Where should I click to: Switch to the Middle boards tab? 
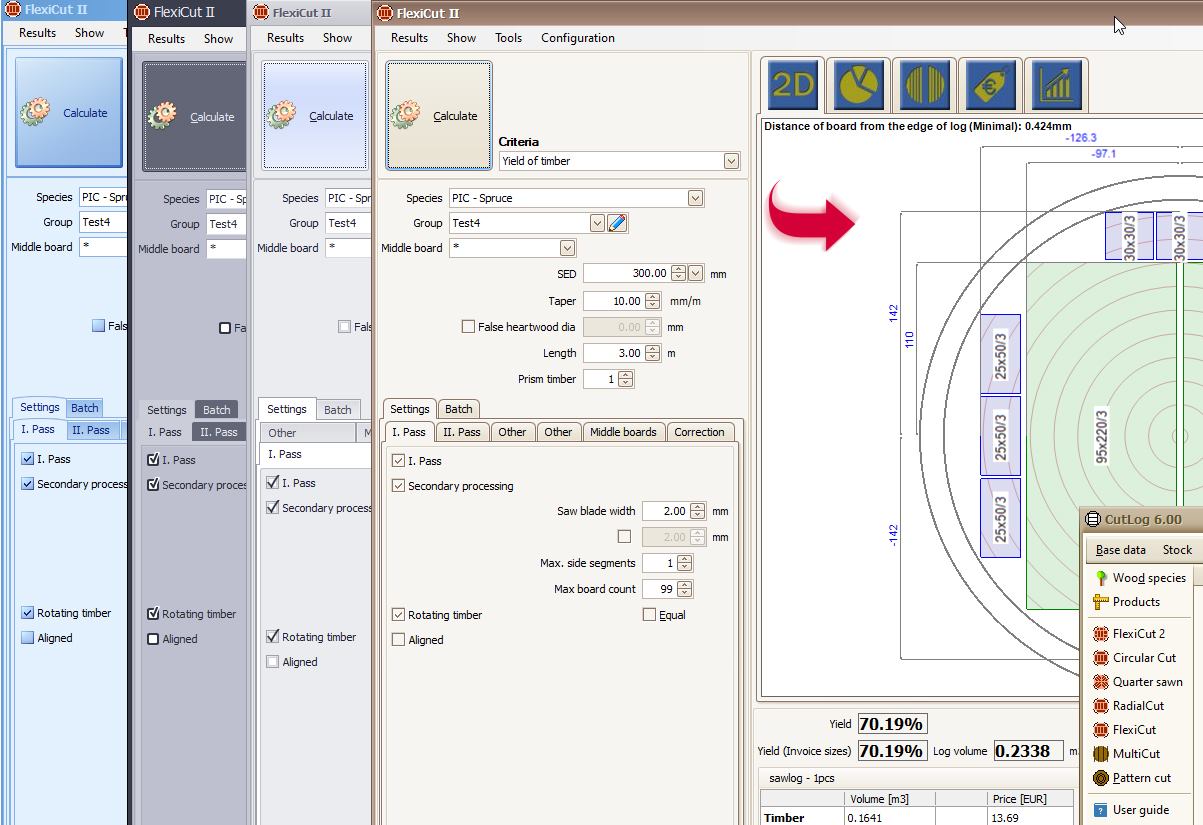(623, 432)
